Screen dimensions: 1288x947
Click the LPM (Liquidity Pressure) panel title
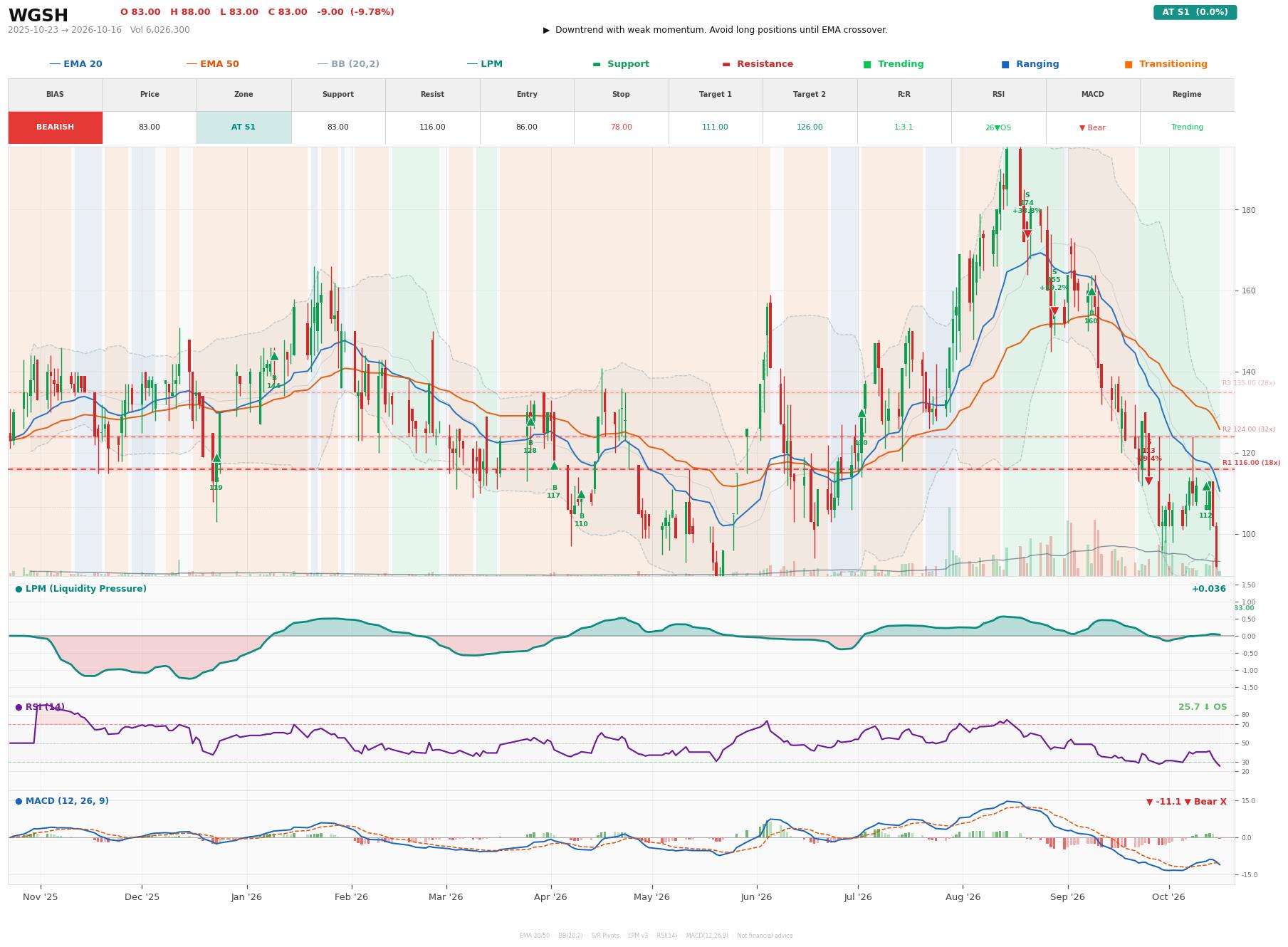point(80,589)
